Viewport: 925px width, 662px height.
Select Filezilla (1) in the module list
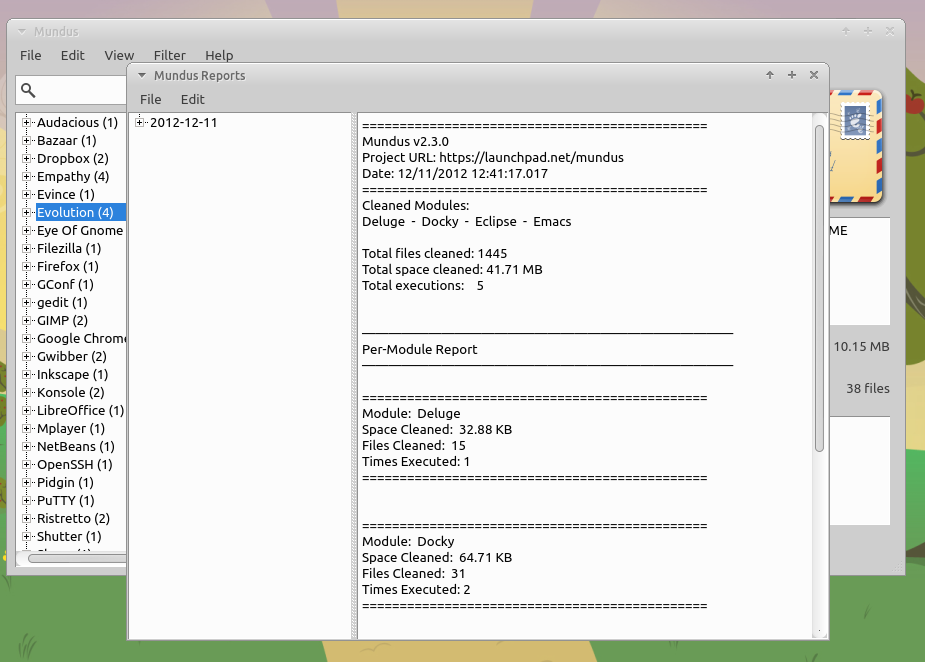(x=69, y=248)
